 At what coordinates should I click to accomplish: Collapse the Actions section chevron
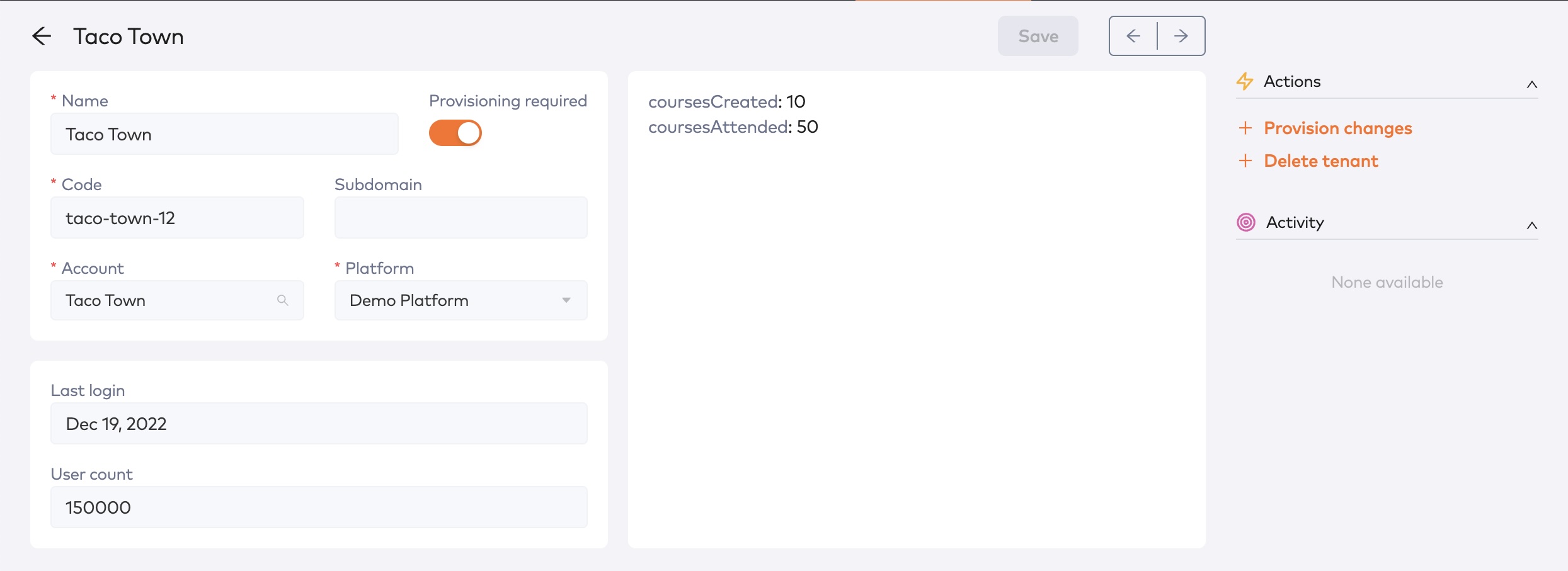click(x=1531, y=84)
